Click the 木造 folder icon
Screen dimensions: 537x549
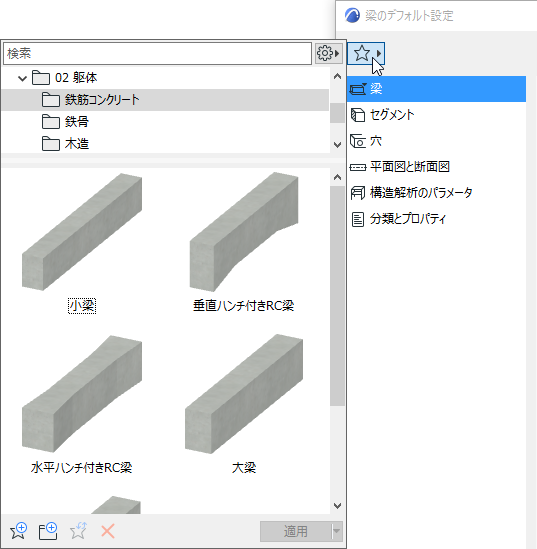(x=51, y=144)
